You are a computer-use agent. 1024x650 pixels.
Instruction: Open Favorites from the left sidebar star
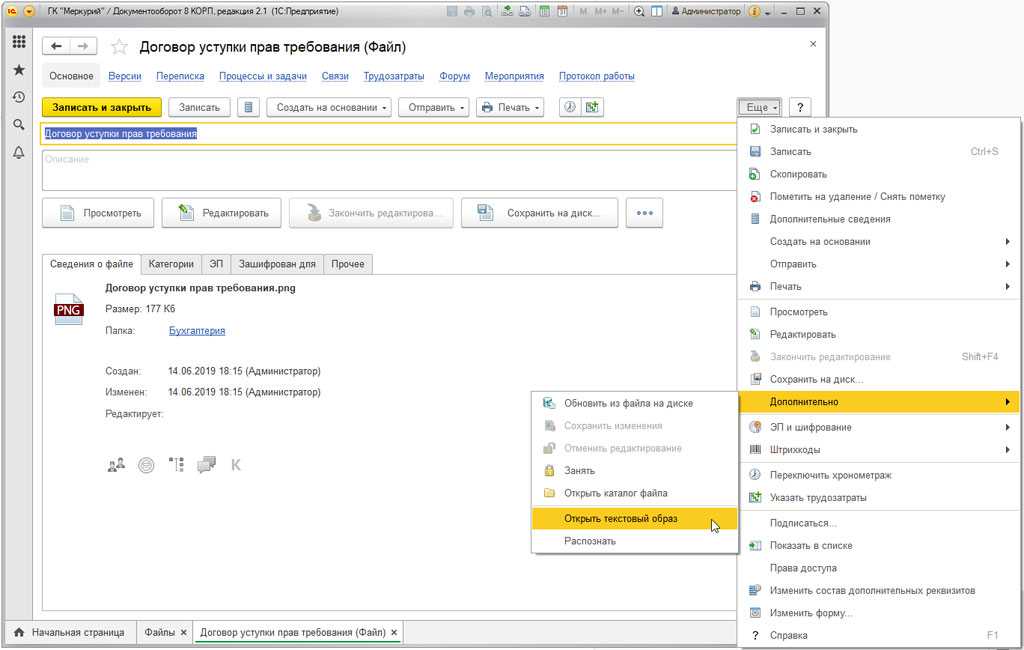point(18,70)
